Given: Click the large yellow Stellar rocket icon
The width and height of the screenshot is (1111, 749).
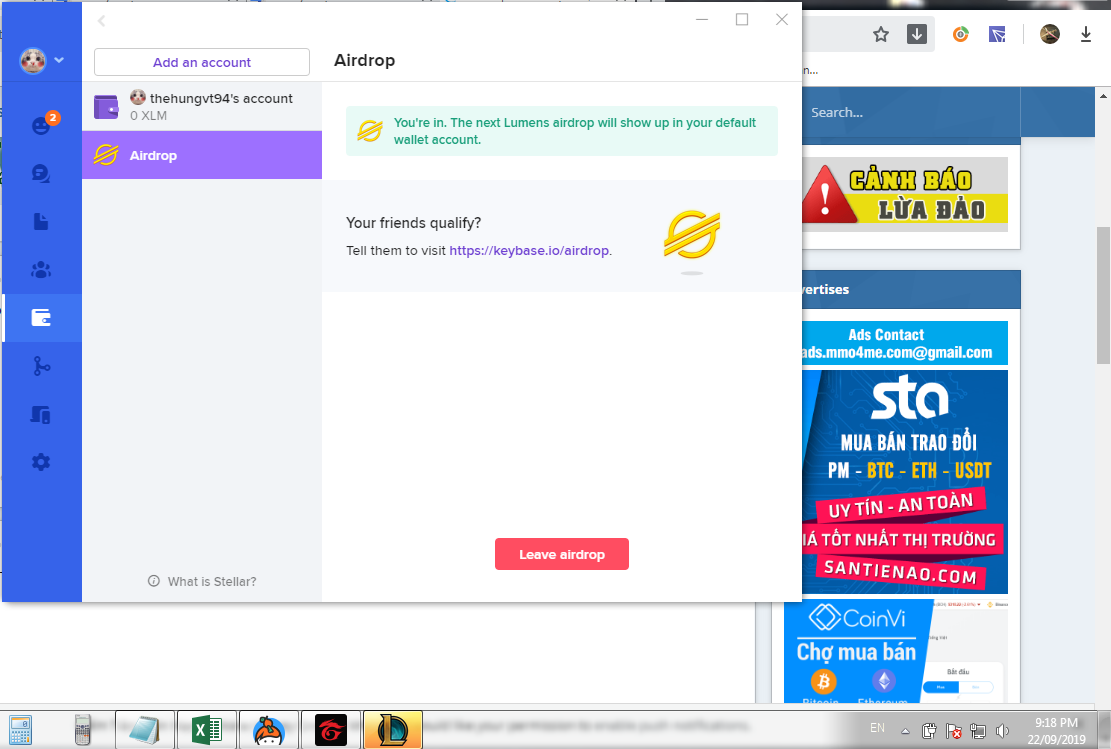Looking at the screenshot, I should tap(692, 235).
